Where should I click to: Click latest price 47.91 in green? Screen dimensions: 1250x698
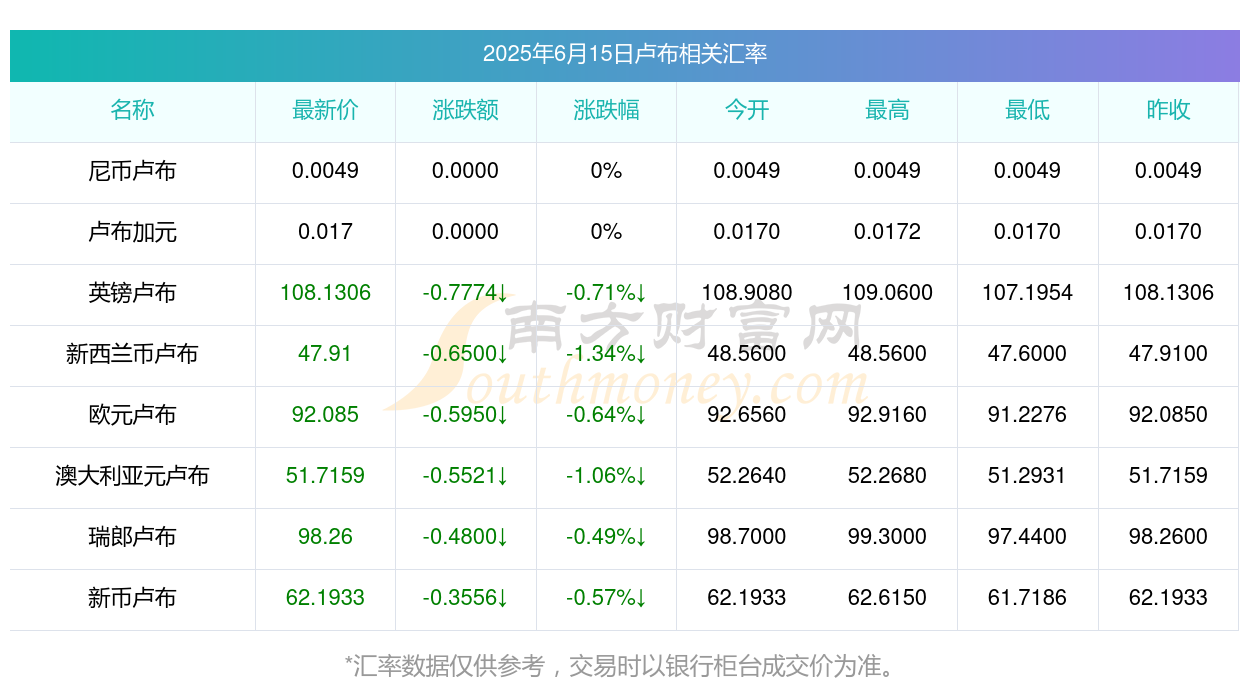tap(325, 354)
